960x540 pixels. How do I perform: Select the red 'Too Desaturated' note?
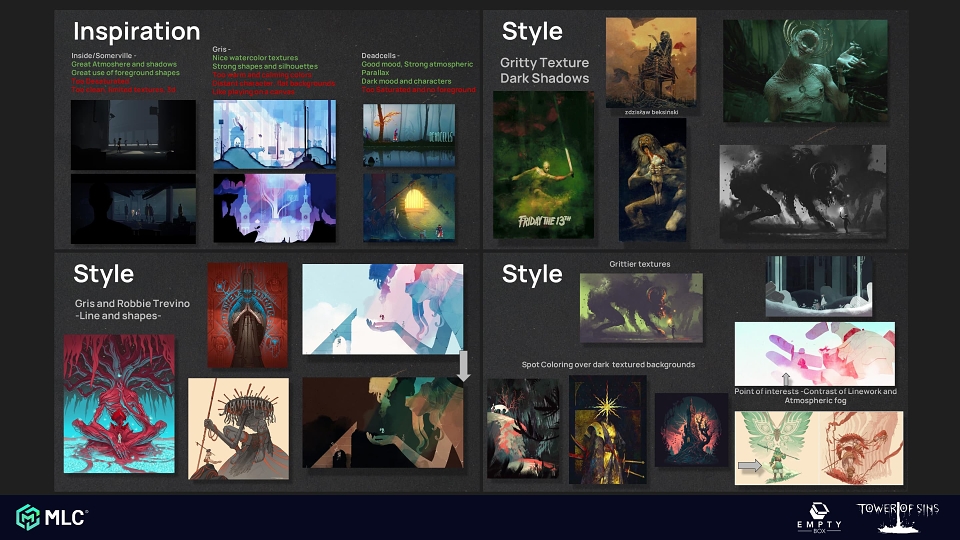pos(100,81)
